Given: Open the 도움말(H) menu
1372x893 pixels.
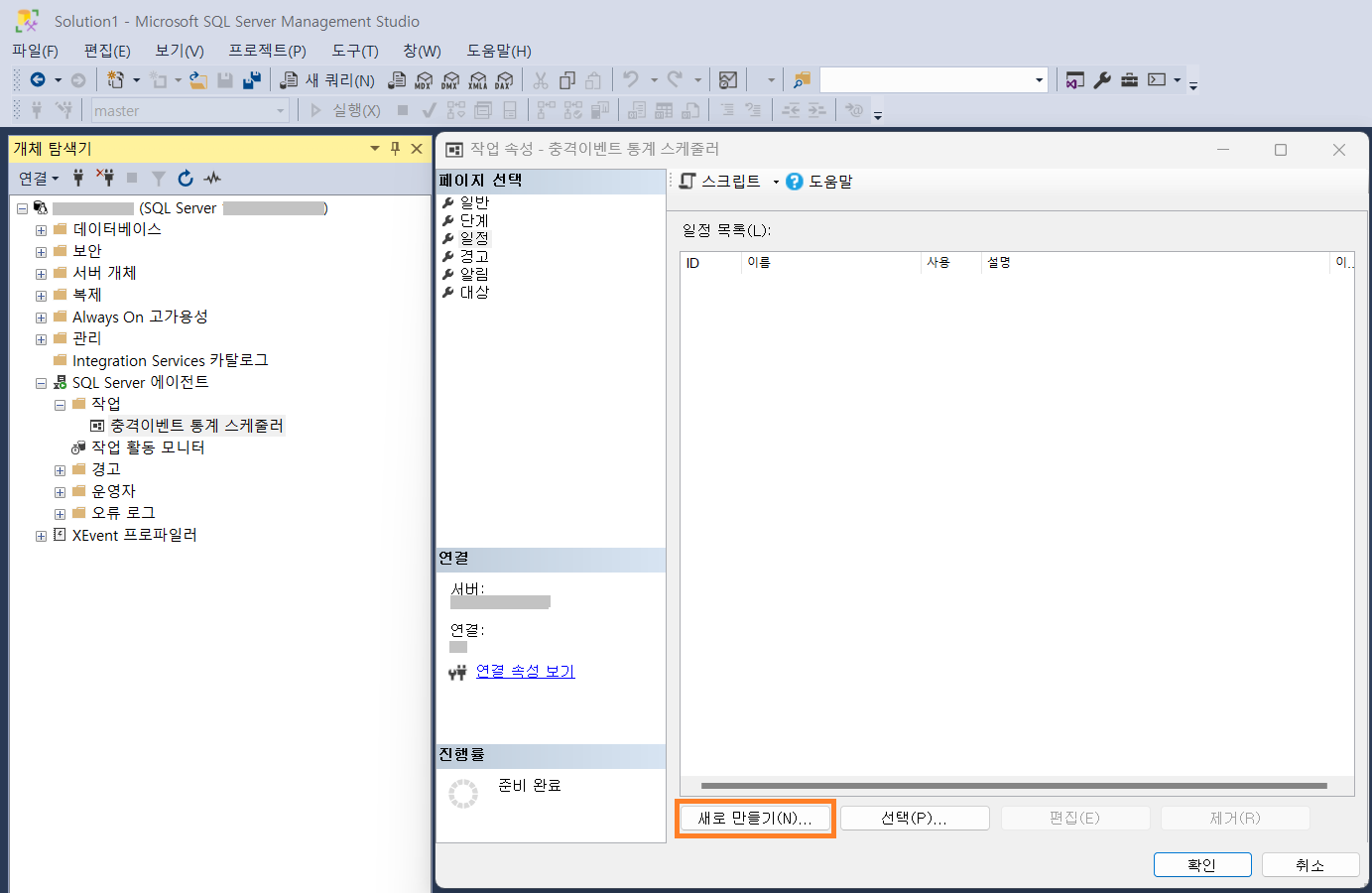Looking at the screenshot, I should click(499, 51).
